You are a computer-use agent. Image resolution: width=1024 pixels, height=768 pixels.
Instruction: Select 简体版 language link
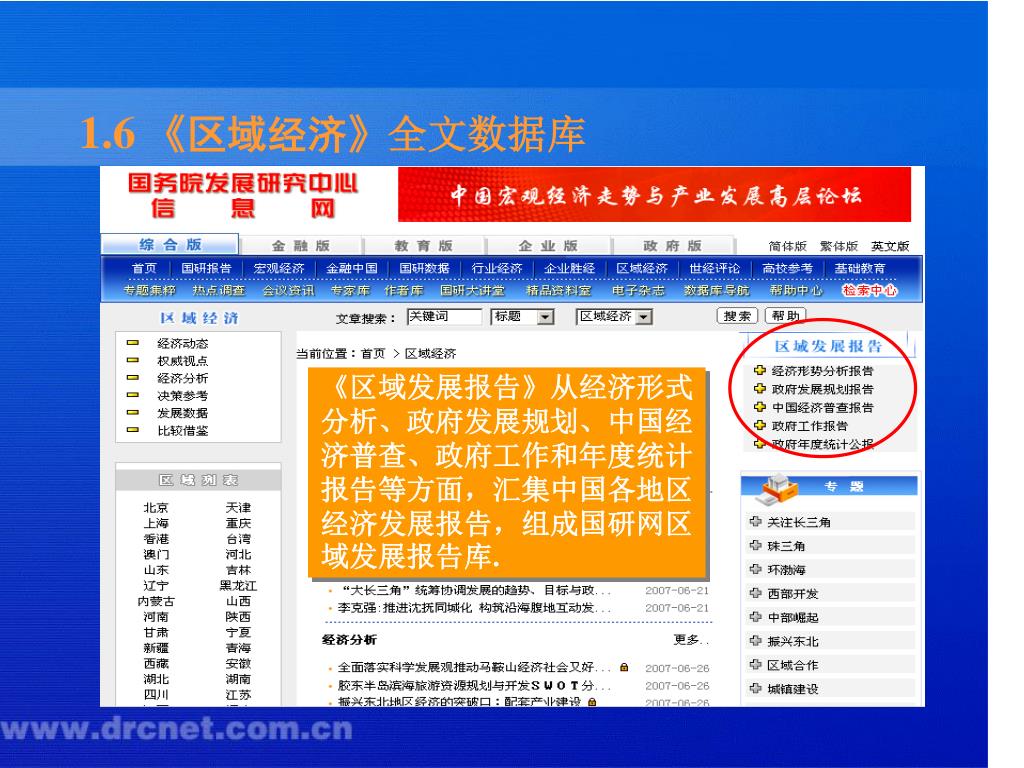788,246
